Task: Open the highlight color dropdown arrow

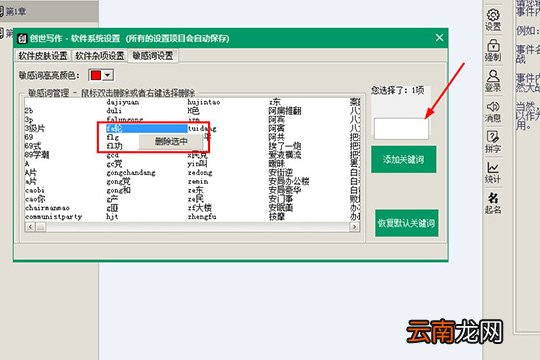Action: click(x=108, y=75)
